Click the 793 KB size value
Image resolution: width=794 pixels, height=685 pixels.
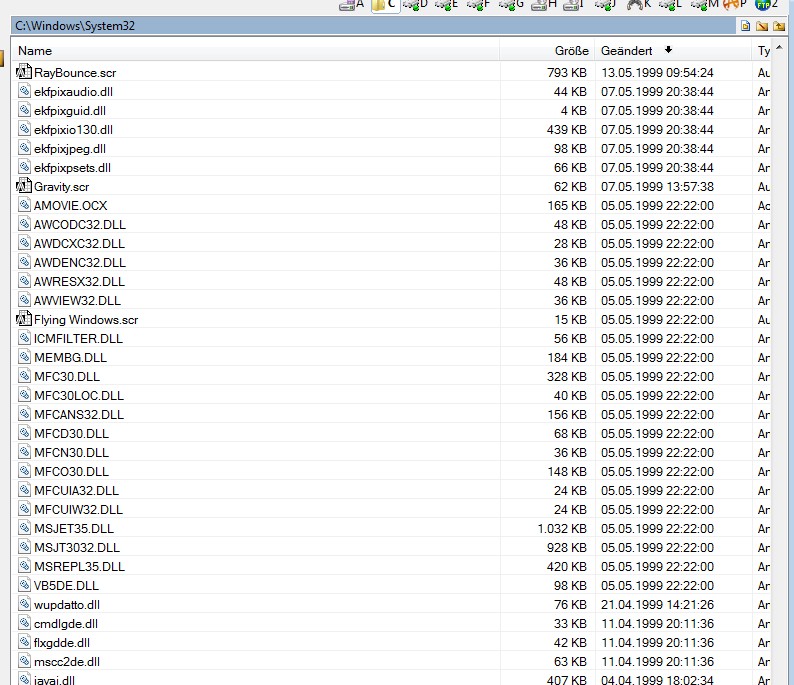(567, 72)
